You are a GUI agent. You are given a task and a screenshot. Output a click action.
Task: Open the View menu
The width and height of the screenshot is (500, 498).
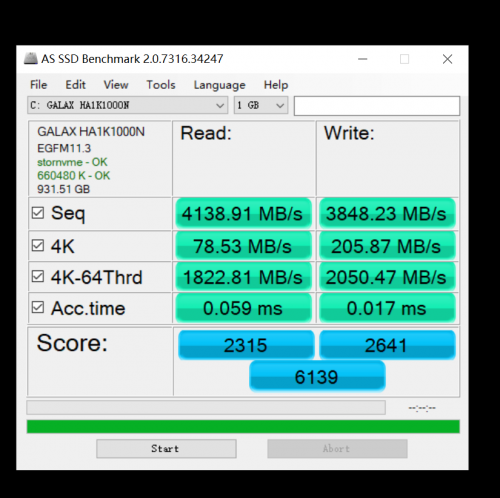pyautogui.click(x=116, y=85)
